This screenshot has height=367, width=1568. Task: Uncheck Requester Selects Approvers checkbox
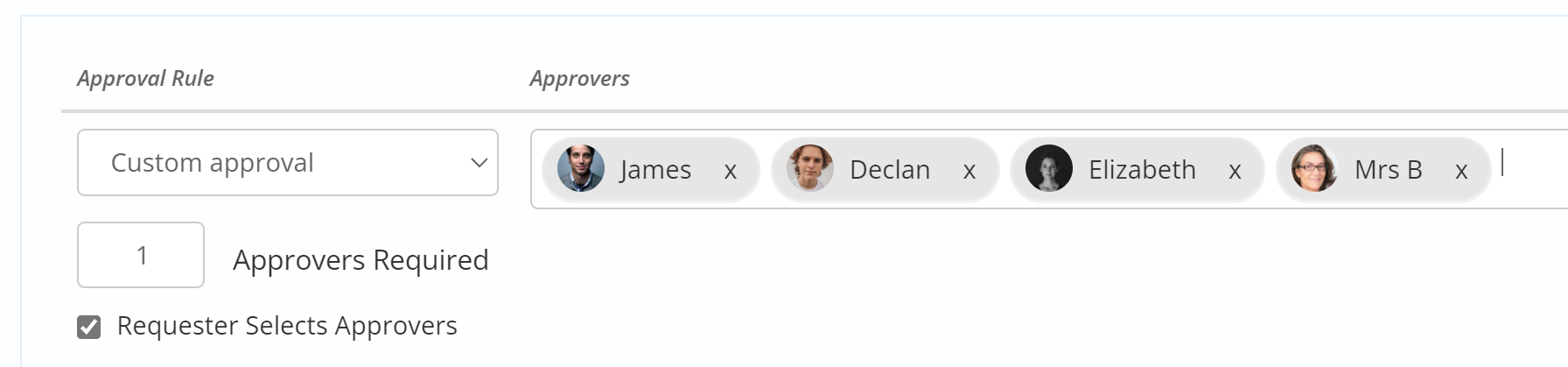pyautogui.click(x=88, y=327)
